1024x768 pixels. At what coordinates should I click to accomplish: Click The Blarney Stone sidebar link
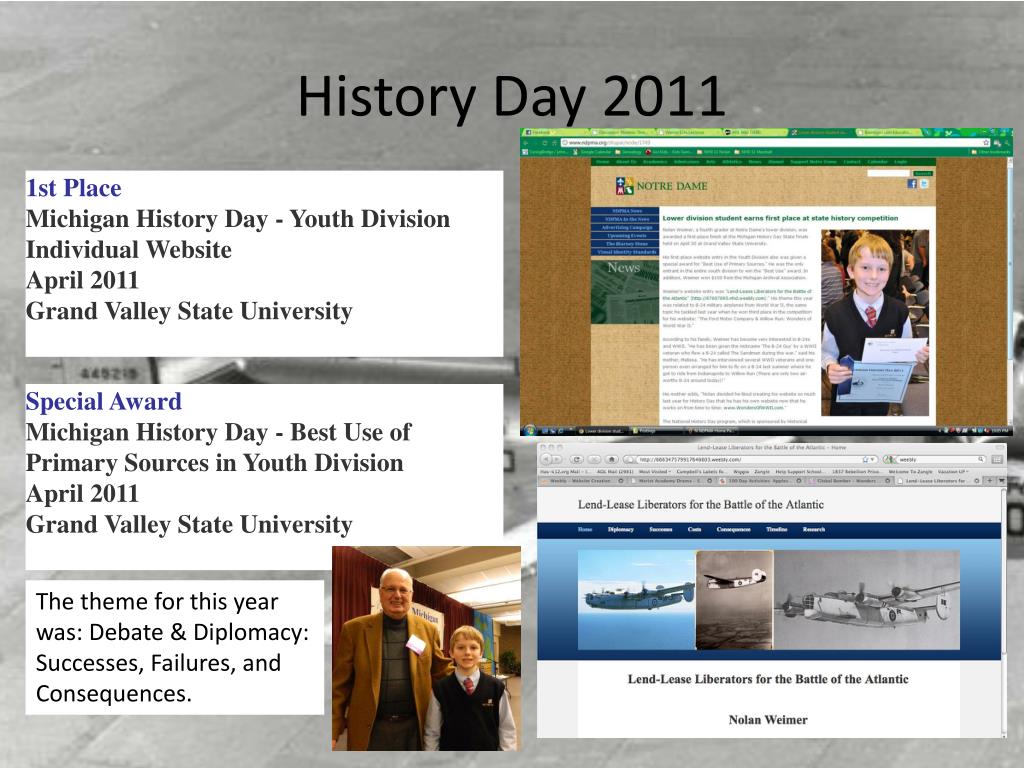click(626, 244)
